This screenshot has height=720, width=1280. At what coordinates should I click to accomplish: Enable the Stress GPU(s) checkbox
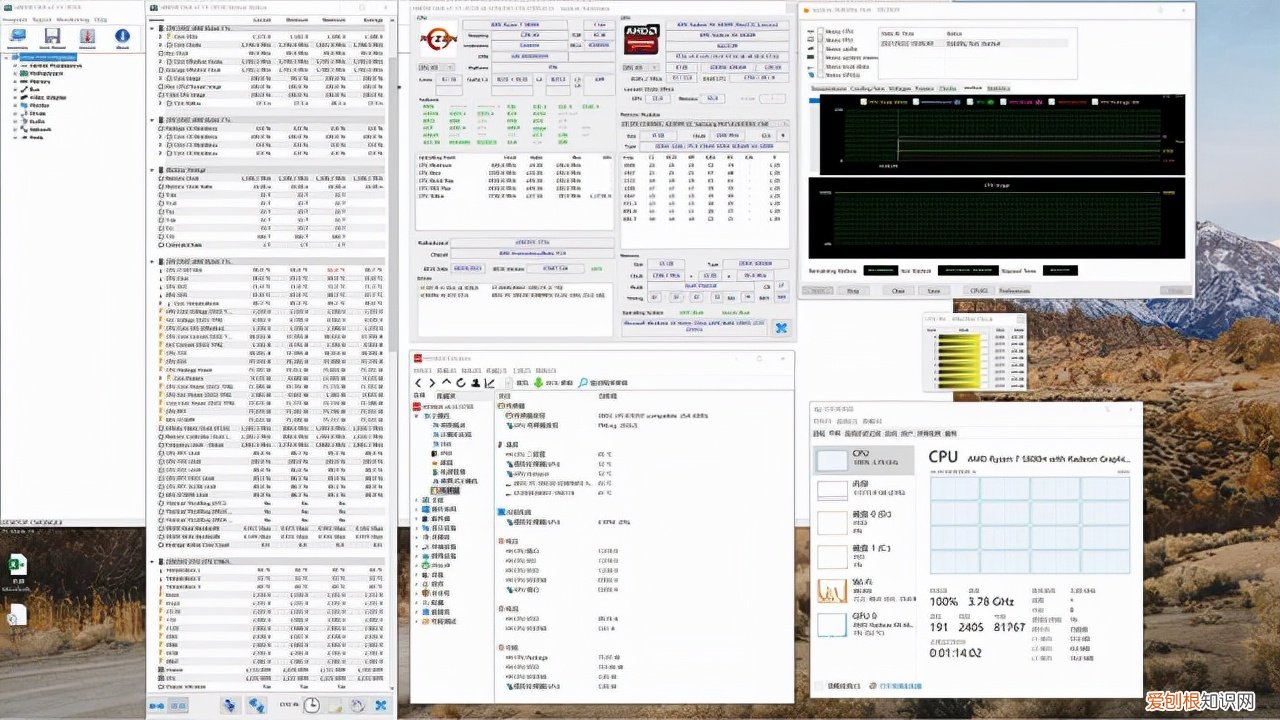pos(822,75)
